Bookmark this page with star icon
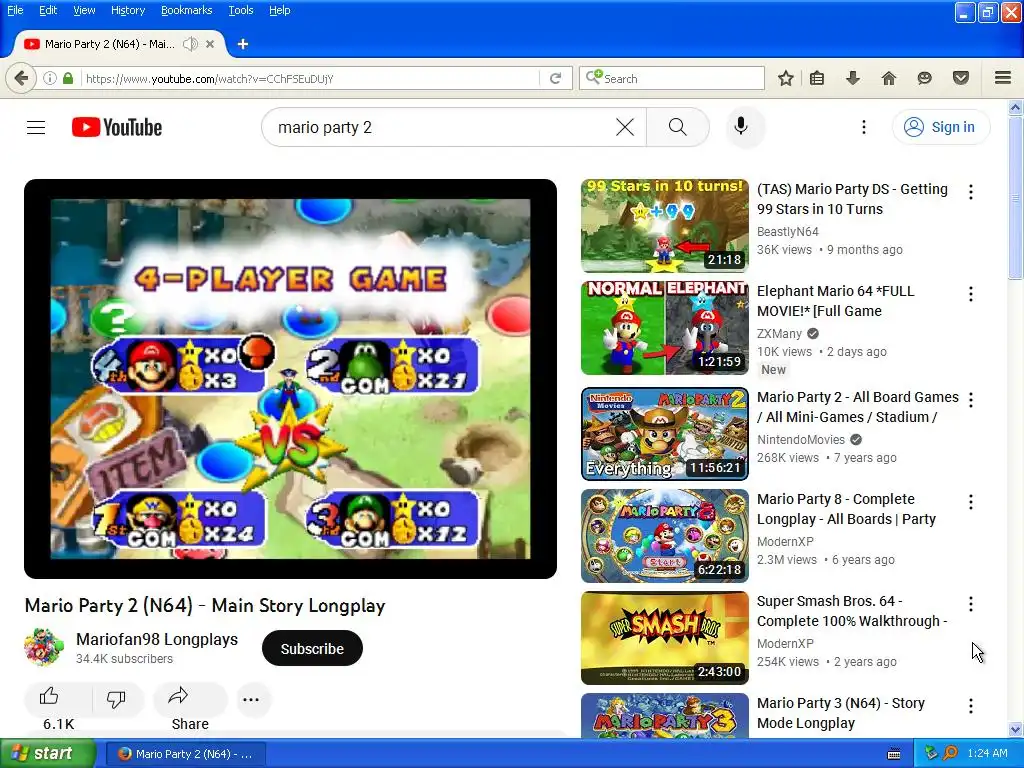 786,78
